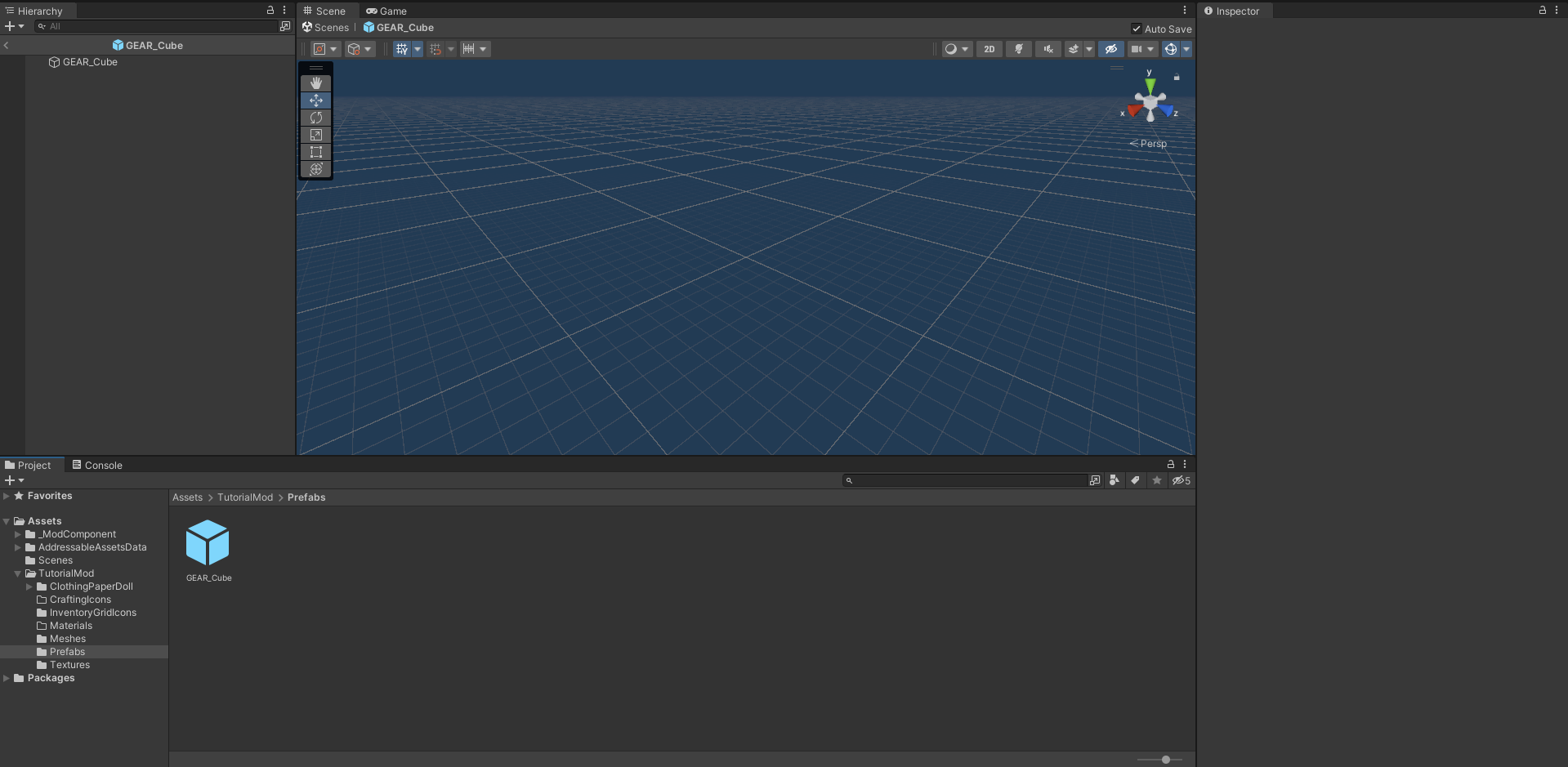The image size is (1568, 767).
Task: Toggle hidden objects scene visibility eye
Action: [1111, 49]
